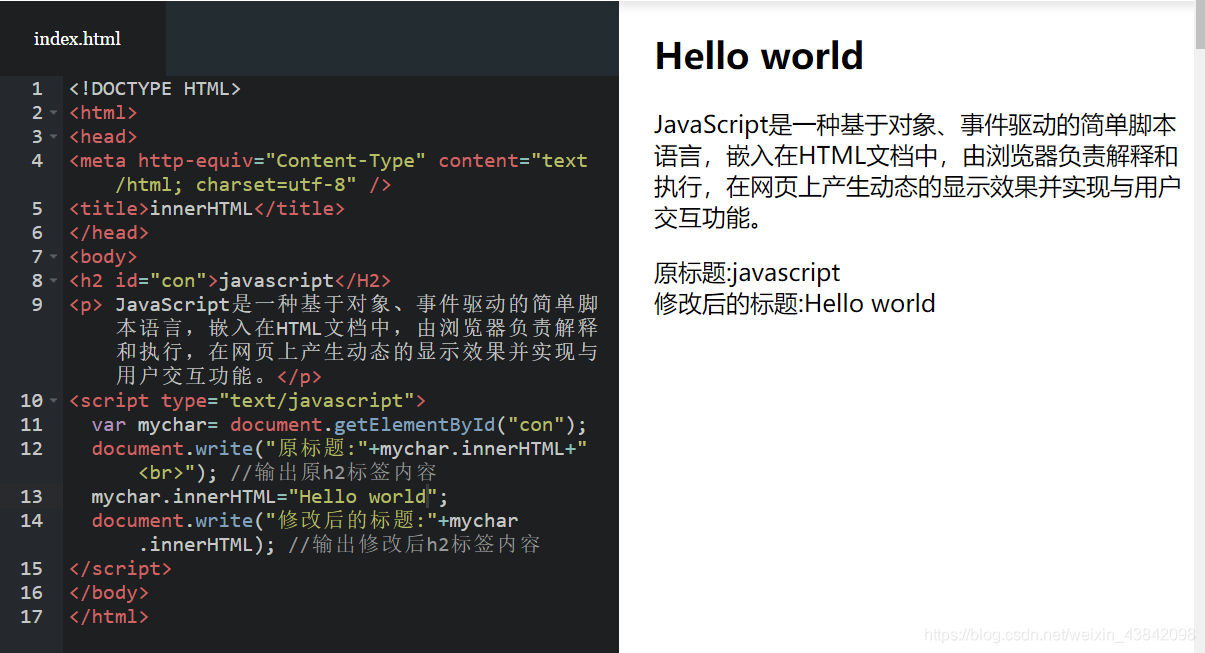Screen dimensions: 1205x653
Task: Click the <!DOCTYPE HTML> code line
Action: pyautogui.click(x=155, y=89)
